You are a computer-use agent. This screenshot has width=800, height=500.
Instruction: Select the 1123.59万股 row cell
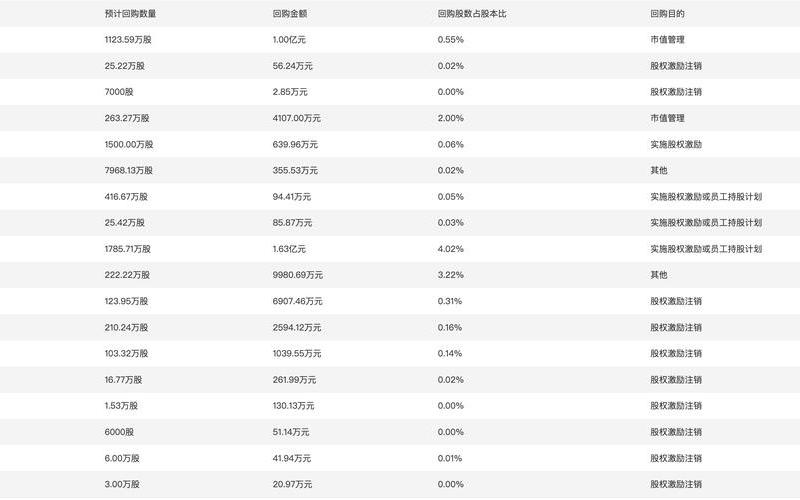pyautogui.click(x=128, y=40)
